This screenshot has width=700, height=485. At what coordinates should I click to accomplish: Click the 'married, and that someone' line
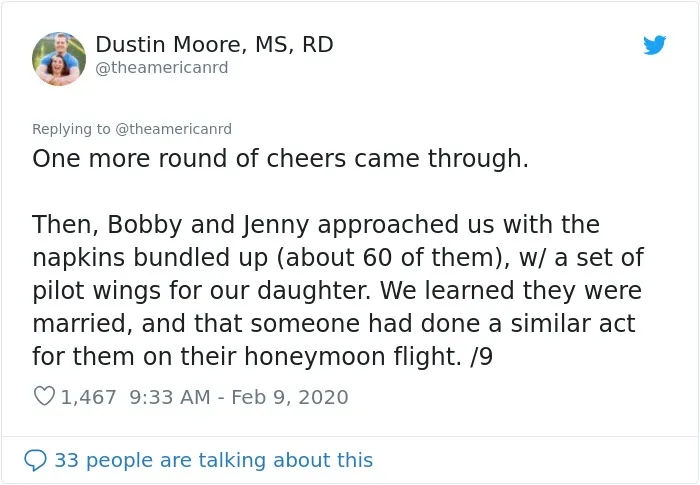click(334, 324)
